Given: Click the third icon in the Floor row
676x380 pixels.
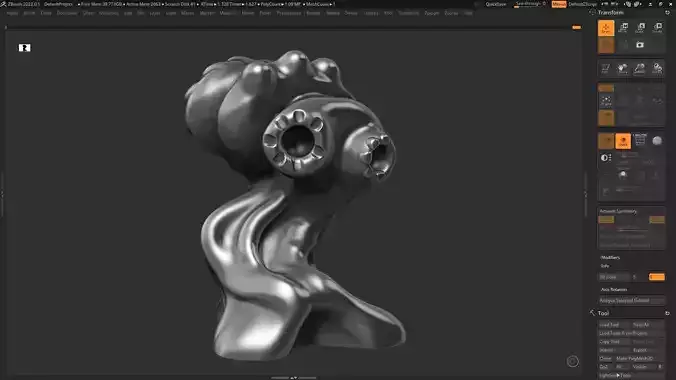Looking at the screenshot, I should [640, 68].
